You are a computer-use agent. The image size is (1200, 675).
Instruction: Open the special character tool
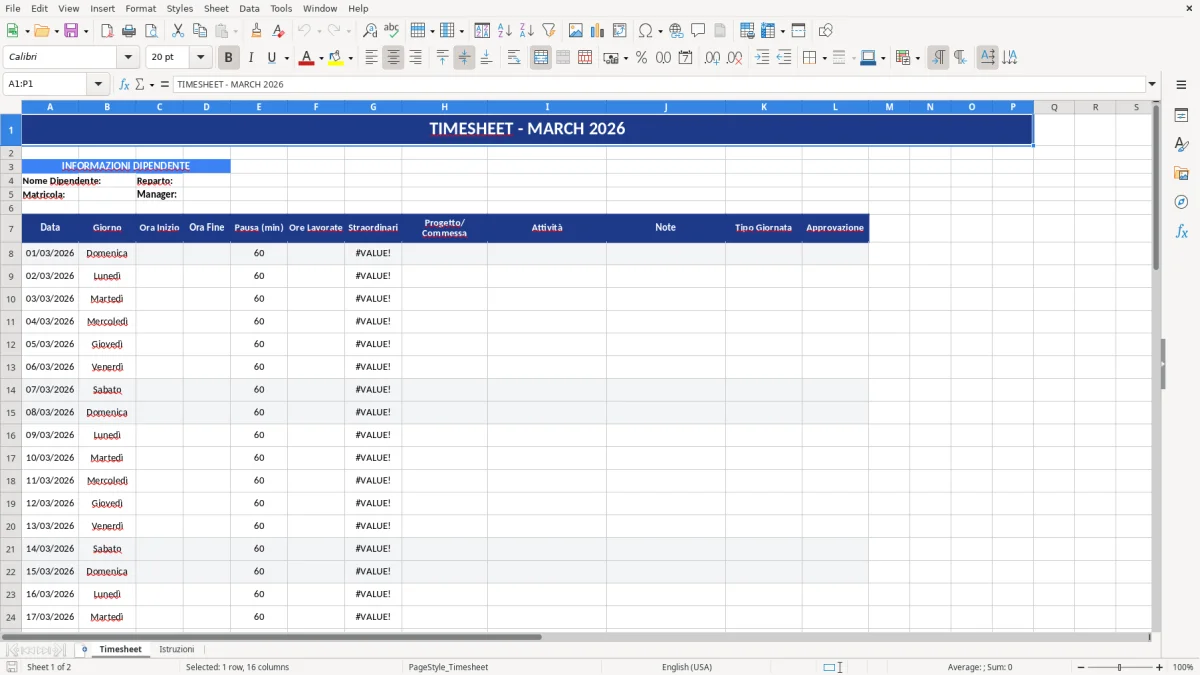646,30
